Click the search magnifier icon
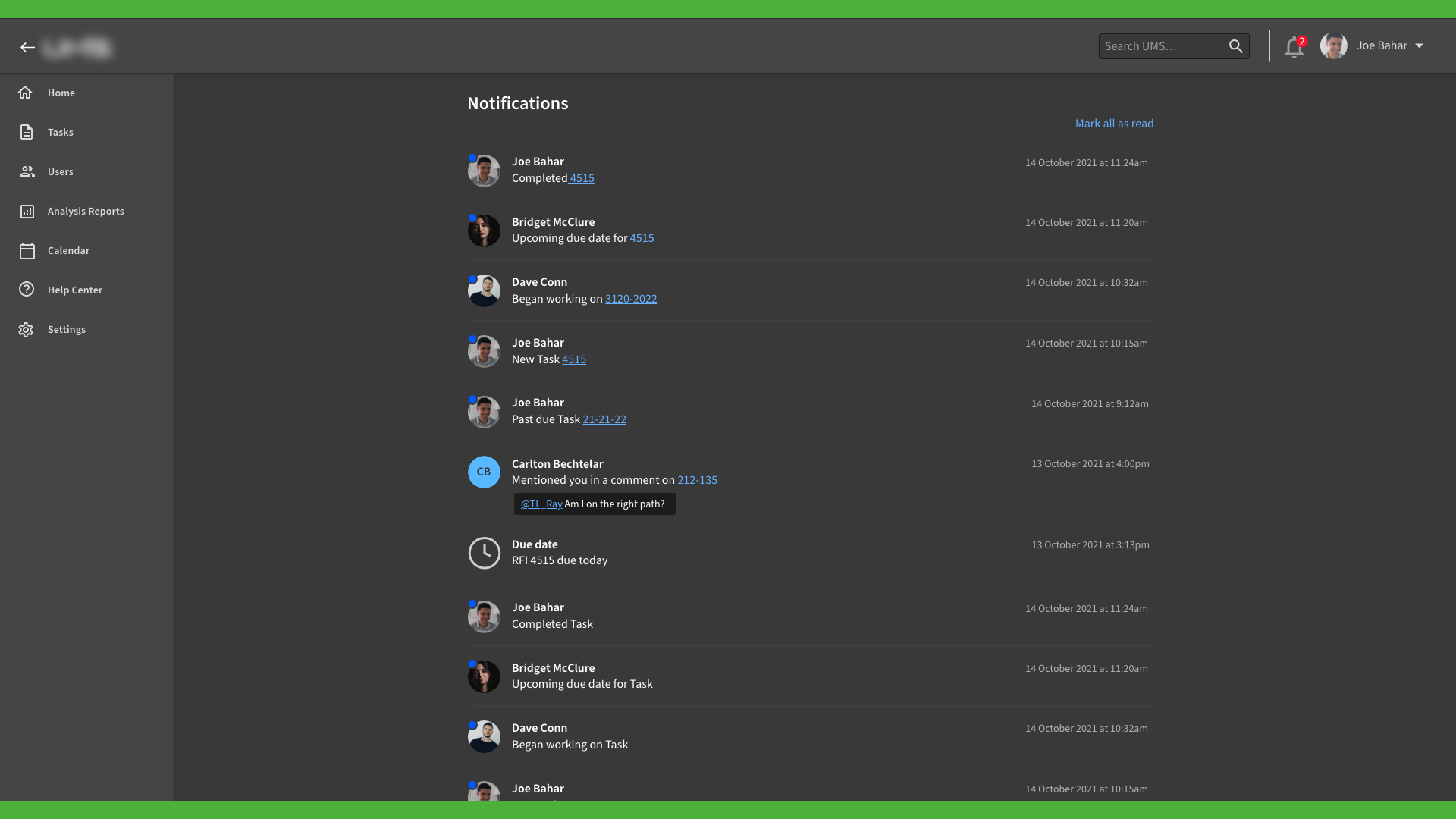 (1235, 46)
